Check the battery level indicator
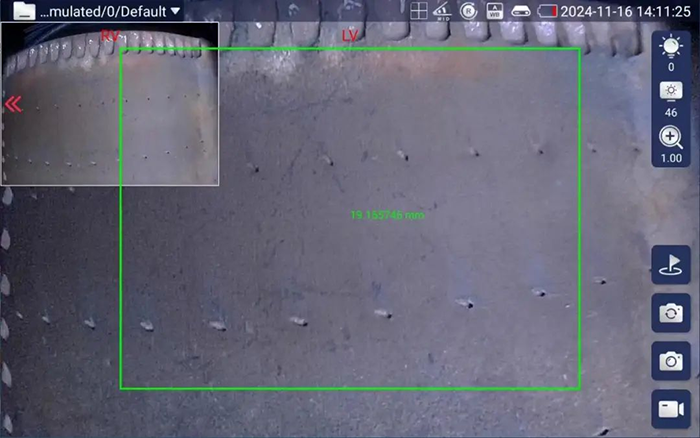The width and height of the screenshot is (700, 438). [548, 11]
